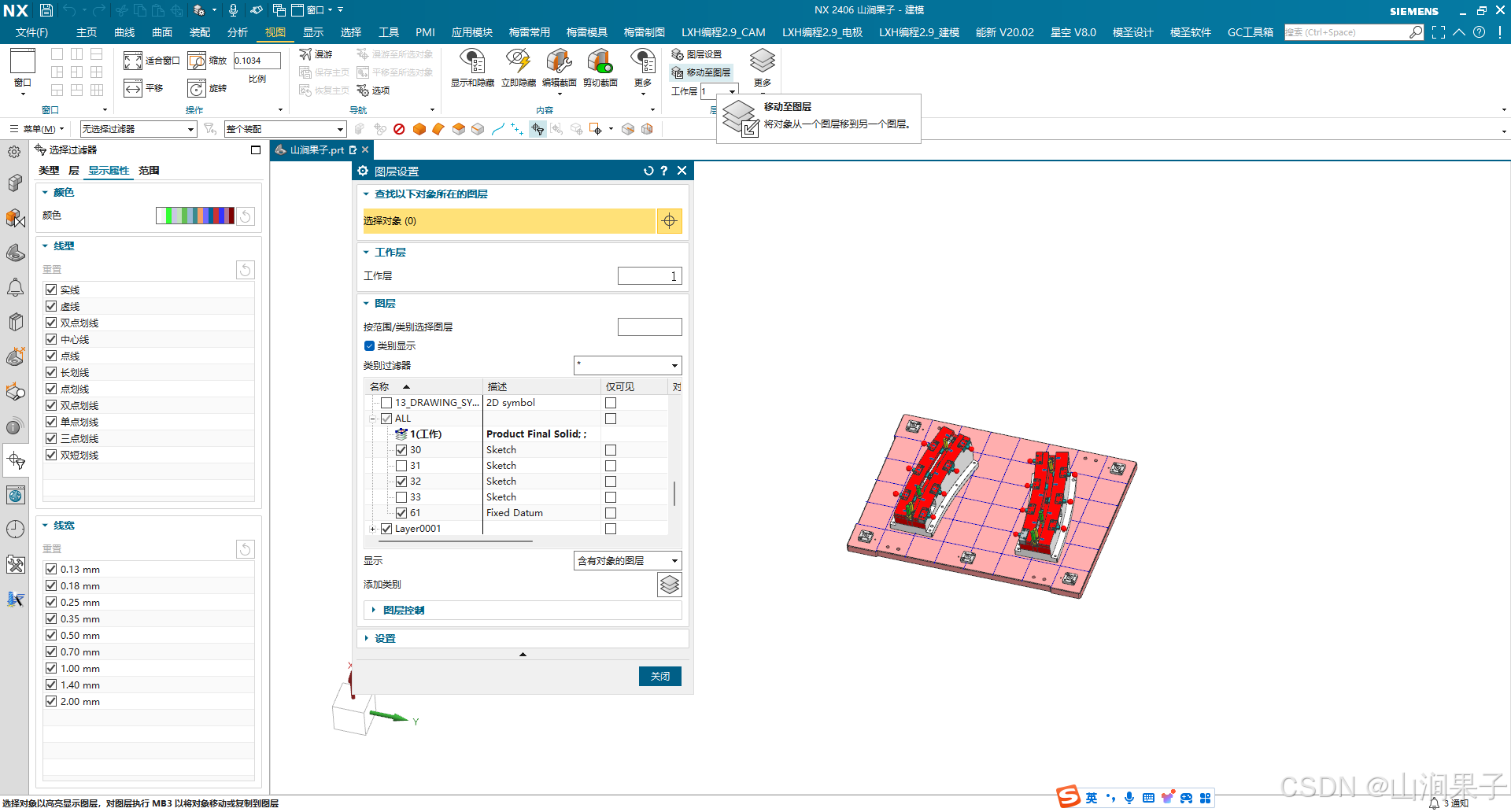This screenshot has height=812, width=1511.
Task: Switch to the 曲线 ribbon tab
Action: [124, 32]
